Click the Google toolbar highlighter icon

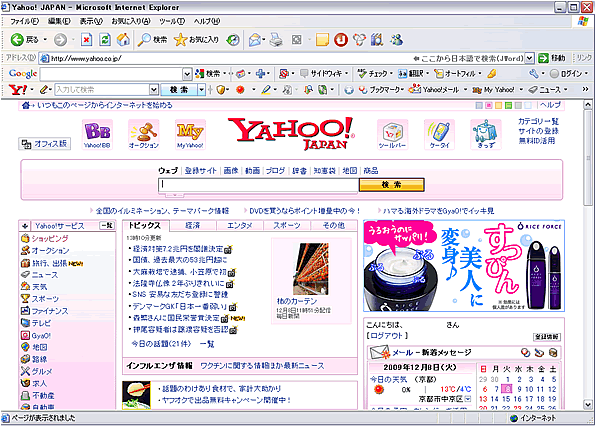click(492, 74)
